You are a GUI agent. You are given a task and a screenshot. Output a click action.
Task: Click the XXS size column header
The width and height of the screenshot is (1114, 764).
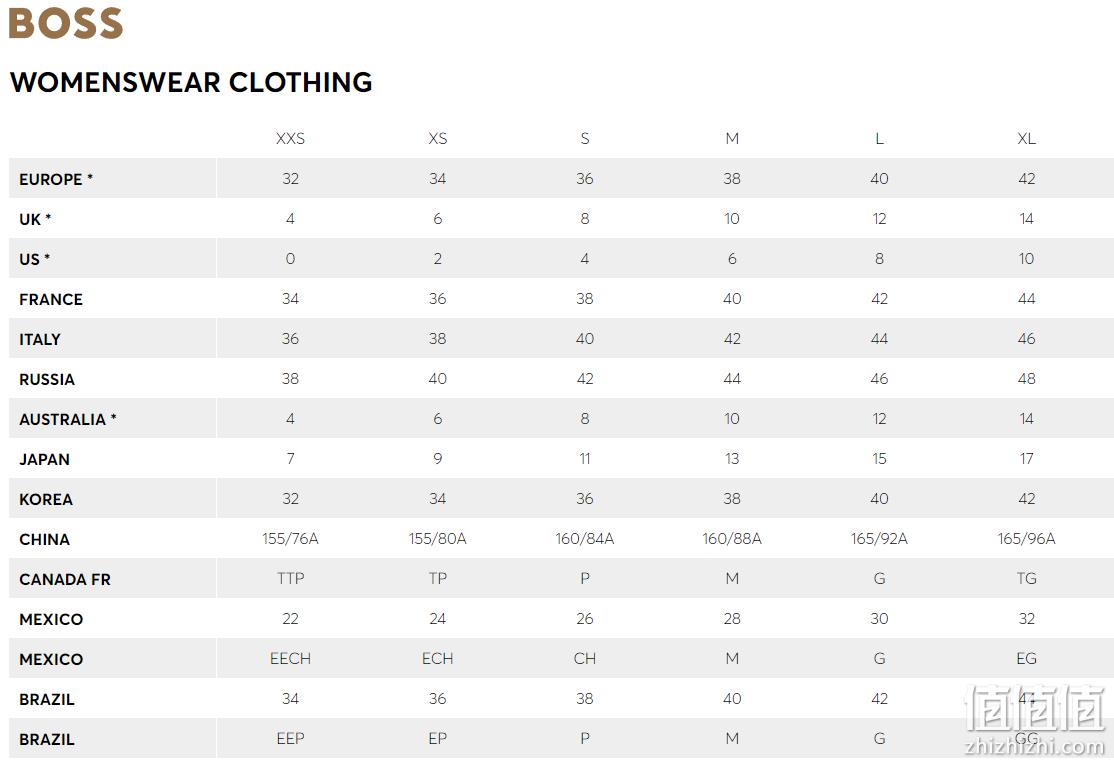tap(290, 139)
